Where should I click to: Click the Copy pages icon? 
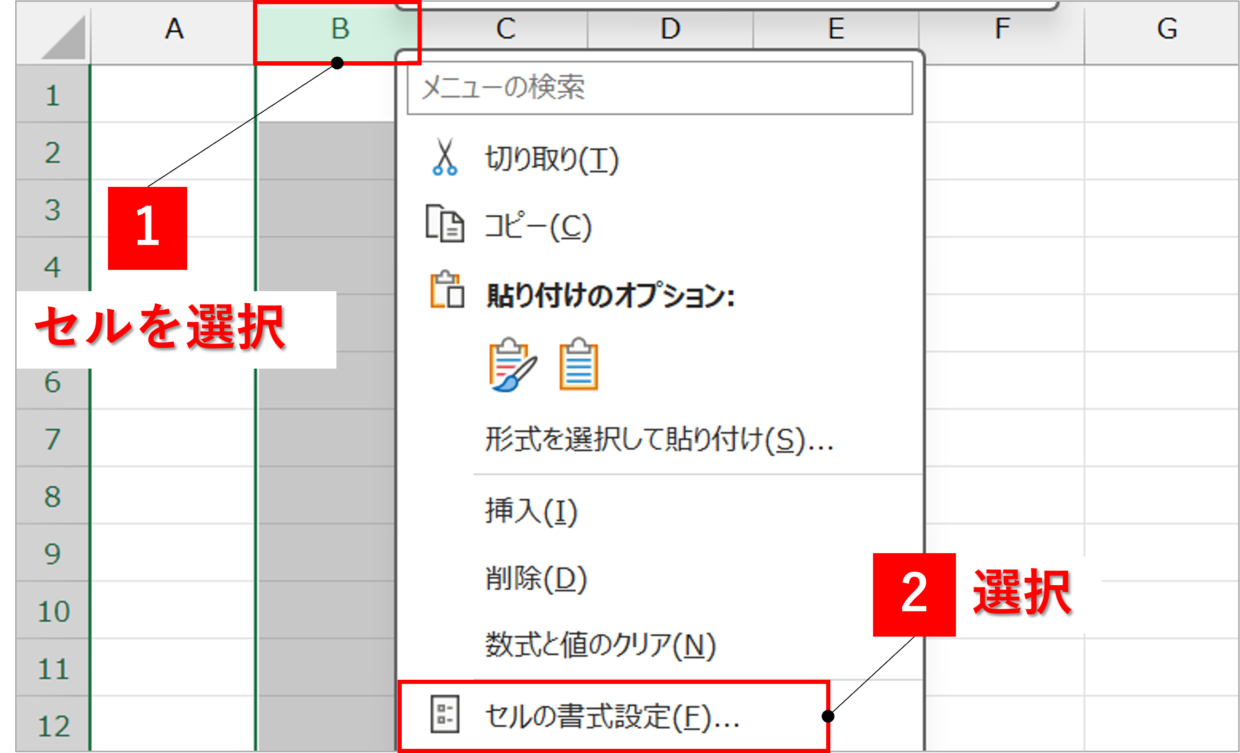coord(445,225)
